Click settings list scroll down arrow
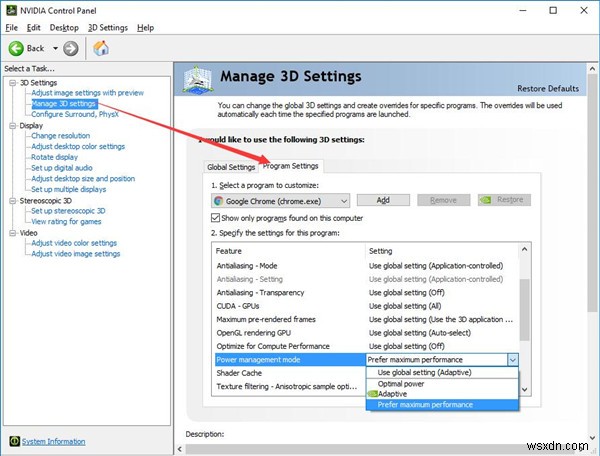The width and height of the screenshot is (600, 456). [x=525, y=389]
